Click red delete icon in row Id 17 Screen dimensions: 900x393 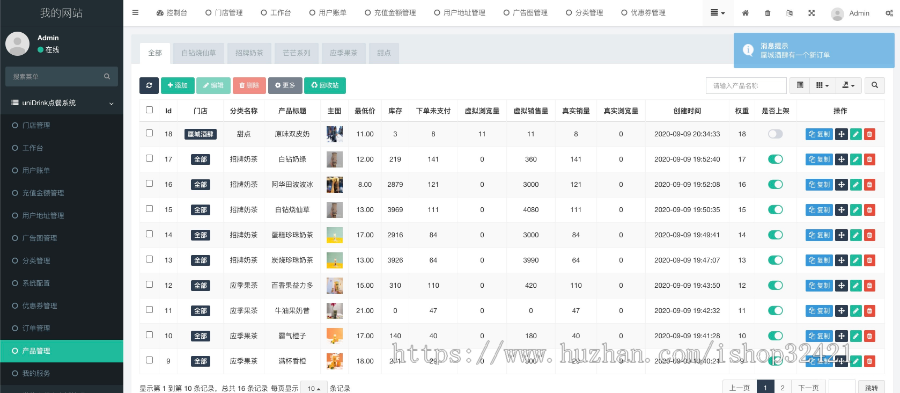point(870,159)
